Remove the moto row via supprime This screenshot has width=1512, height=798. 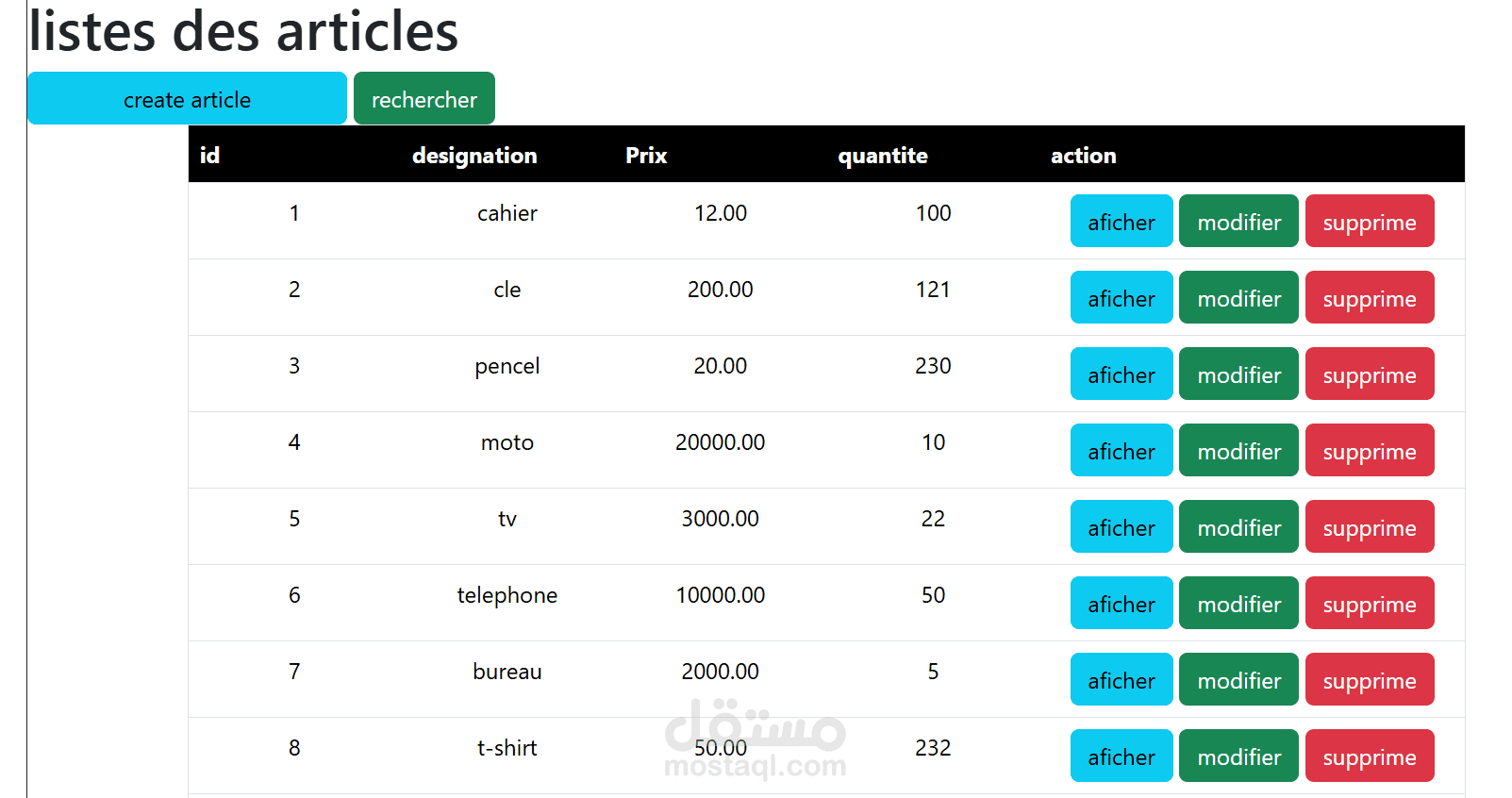click(1370, 451)
